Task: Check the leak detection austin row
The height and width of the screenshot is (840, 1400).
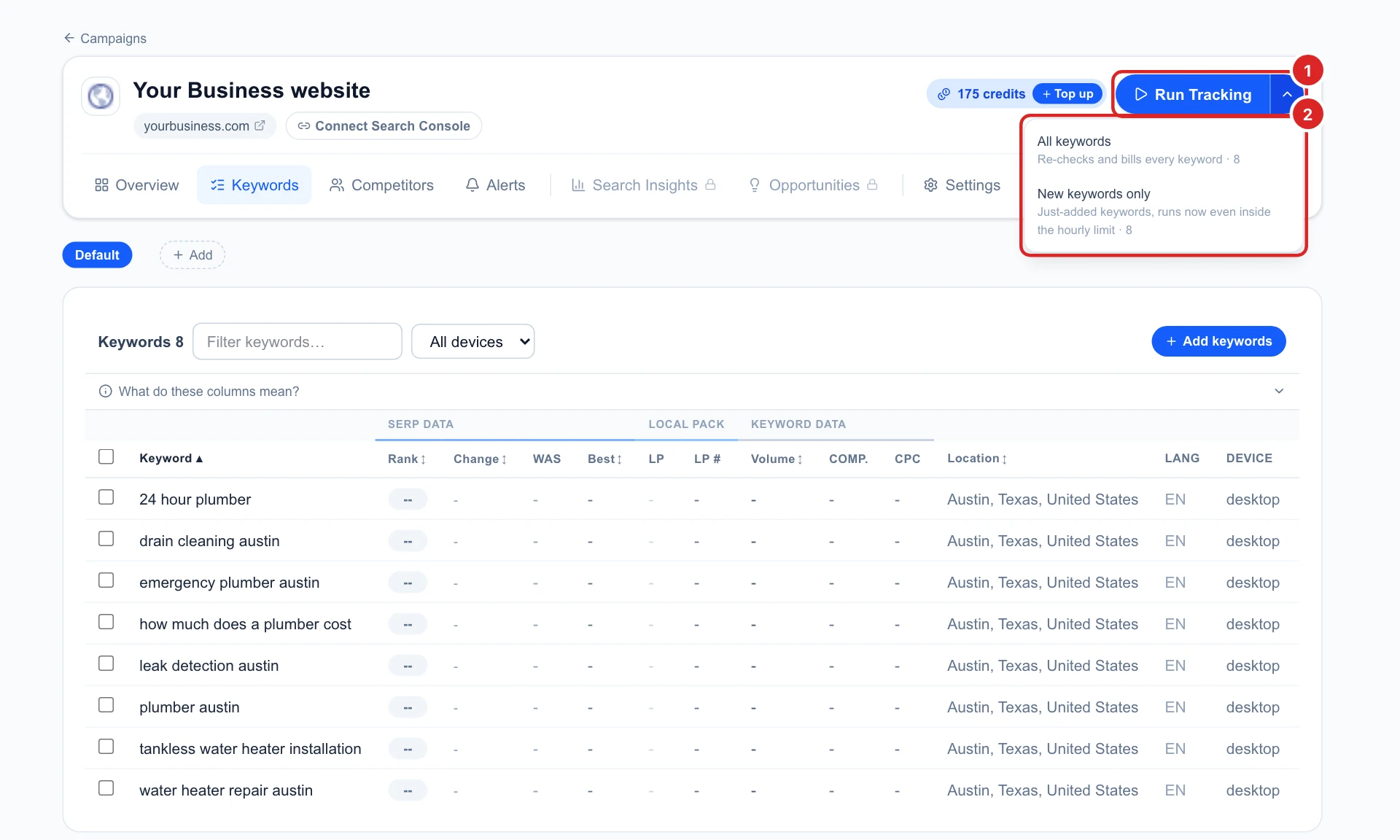Action: [x=106, y=664]
